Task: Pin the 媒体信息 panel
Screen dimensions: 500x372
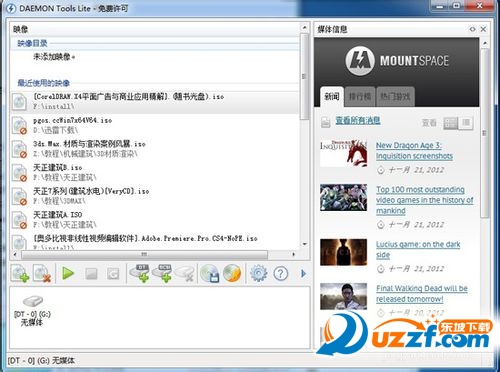Action: [x=472, y=29]
